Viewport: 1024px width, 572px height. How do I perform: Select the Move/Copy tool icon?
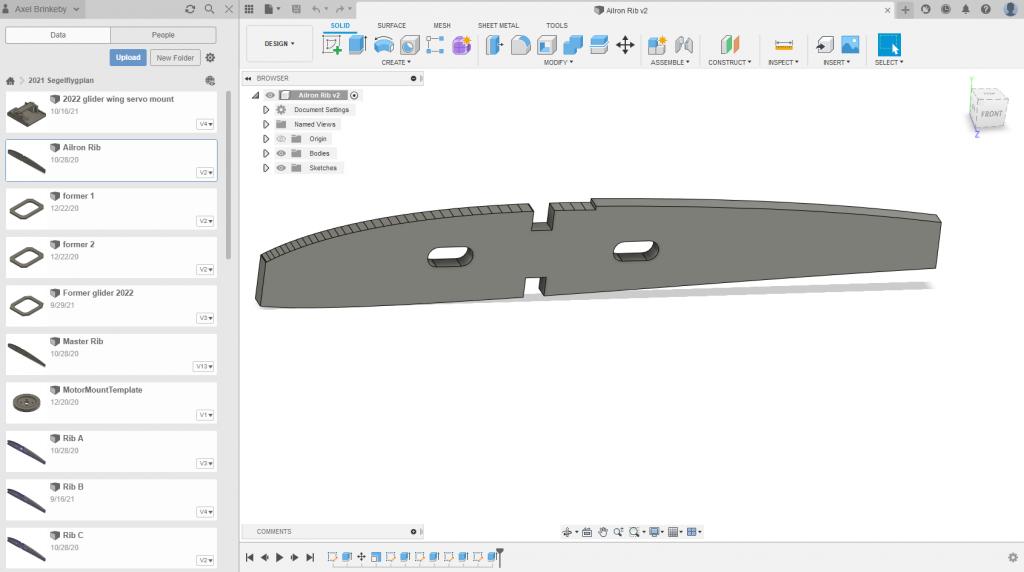coord(625,45)
